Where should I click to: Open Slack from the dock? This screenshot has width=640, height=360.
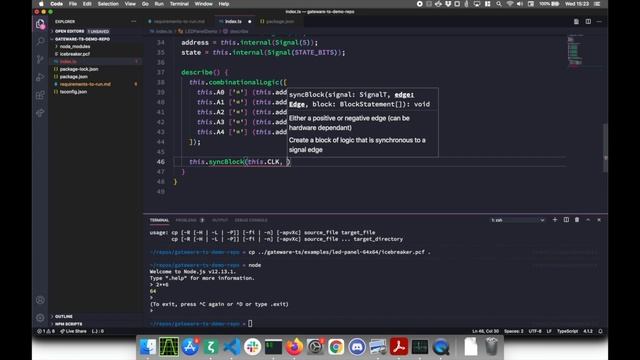coord(252,347)
